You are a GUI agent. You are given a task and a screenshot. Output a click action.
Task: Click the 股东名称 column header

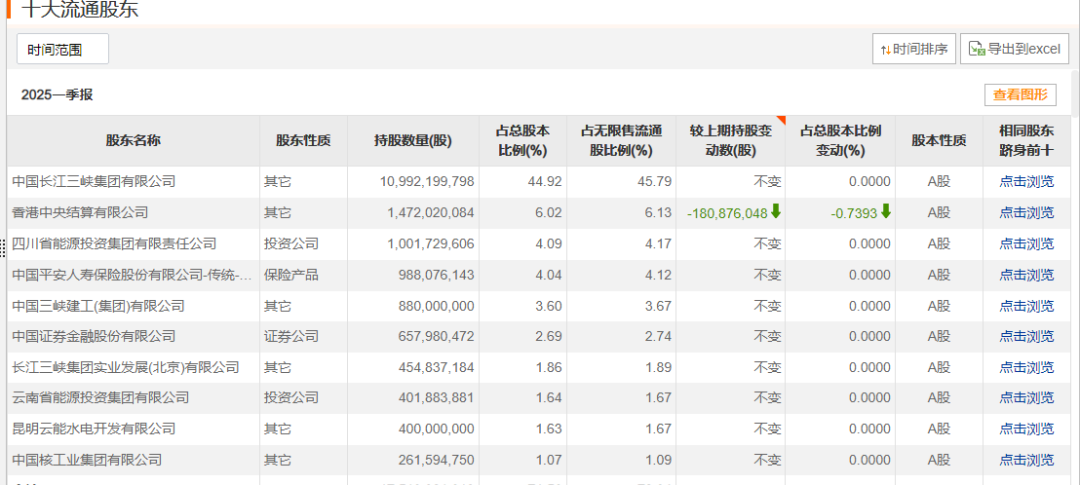tap(133, 141)
